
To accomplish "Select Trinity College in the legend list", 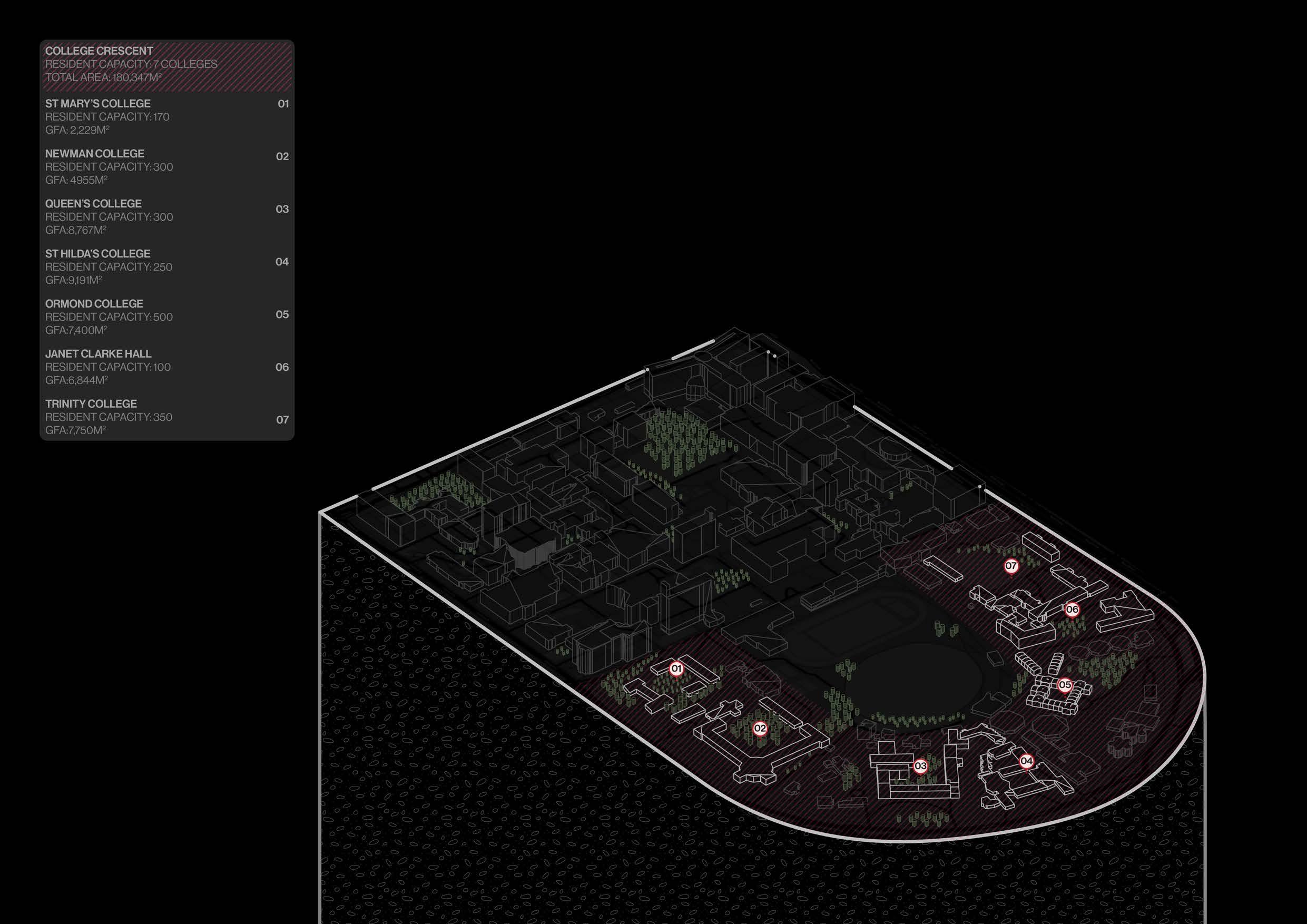I will click(91, 404).
